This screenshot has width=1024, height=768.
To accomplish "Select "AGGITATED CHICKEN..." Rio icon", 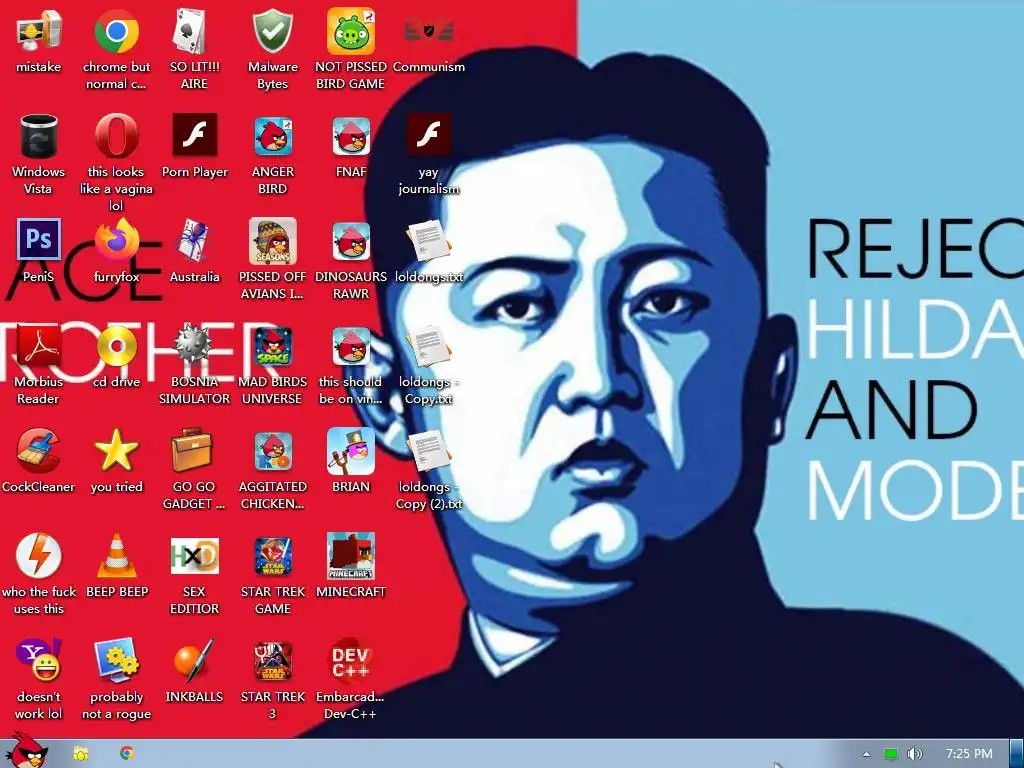I will [x=272, y=451].
